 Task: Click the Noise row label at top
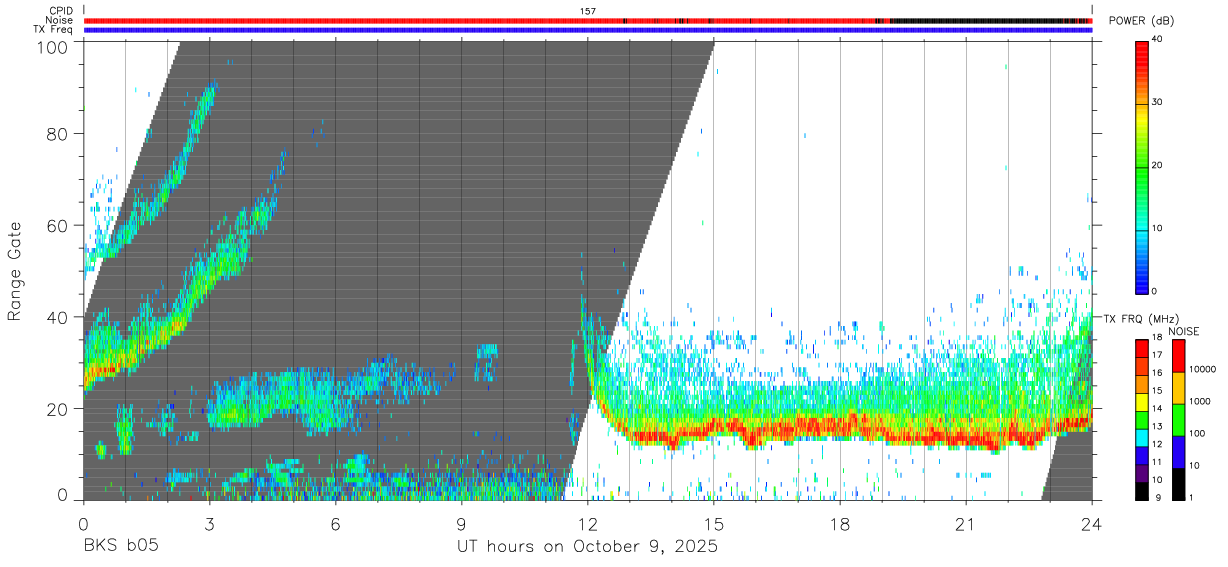(x=59, y=20)
